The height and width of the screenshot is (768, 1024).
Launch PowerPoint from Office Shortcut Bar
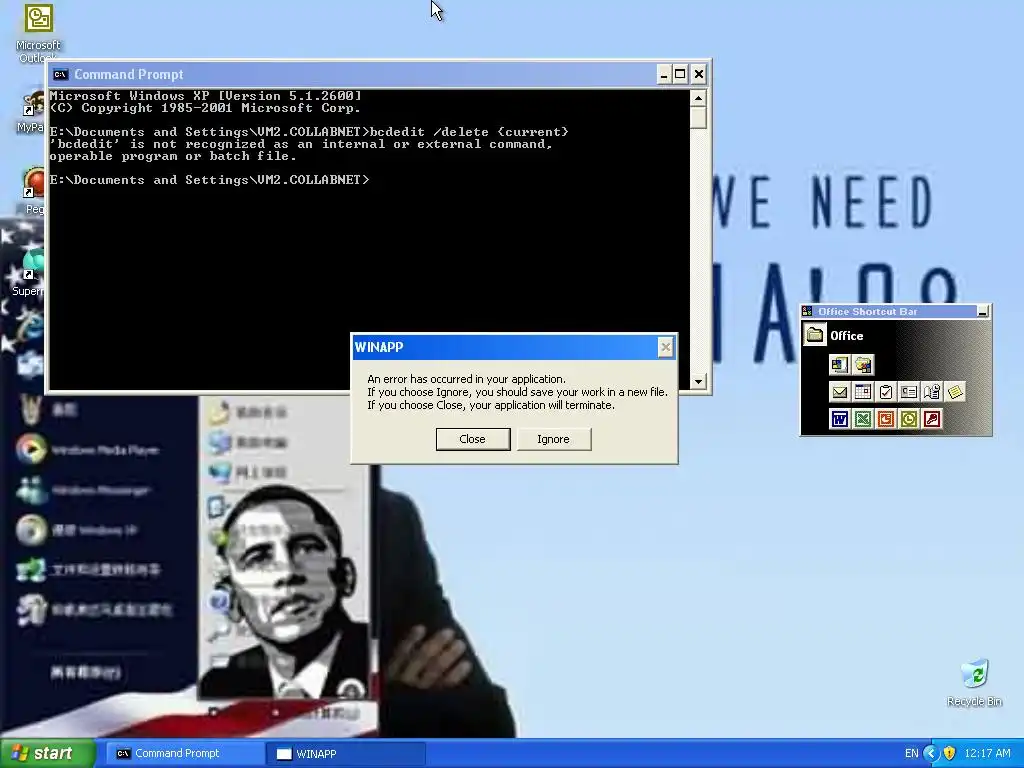pos(886,419)
